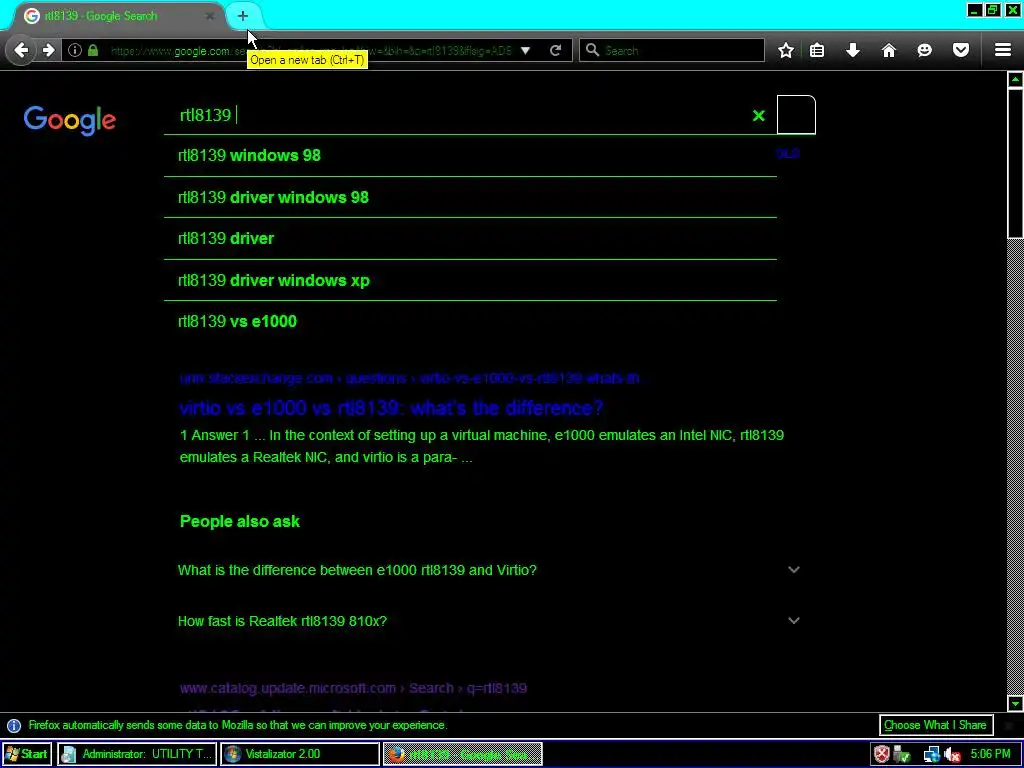
Task: Switch to Vistalizator 2.00 taskbar window
Action: coord(300,754)
